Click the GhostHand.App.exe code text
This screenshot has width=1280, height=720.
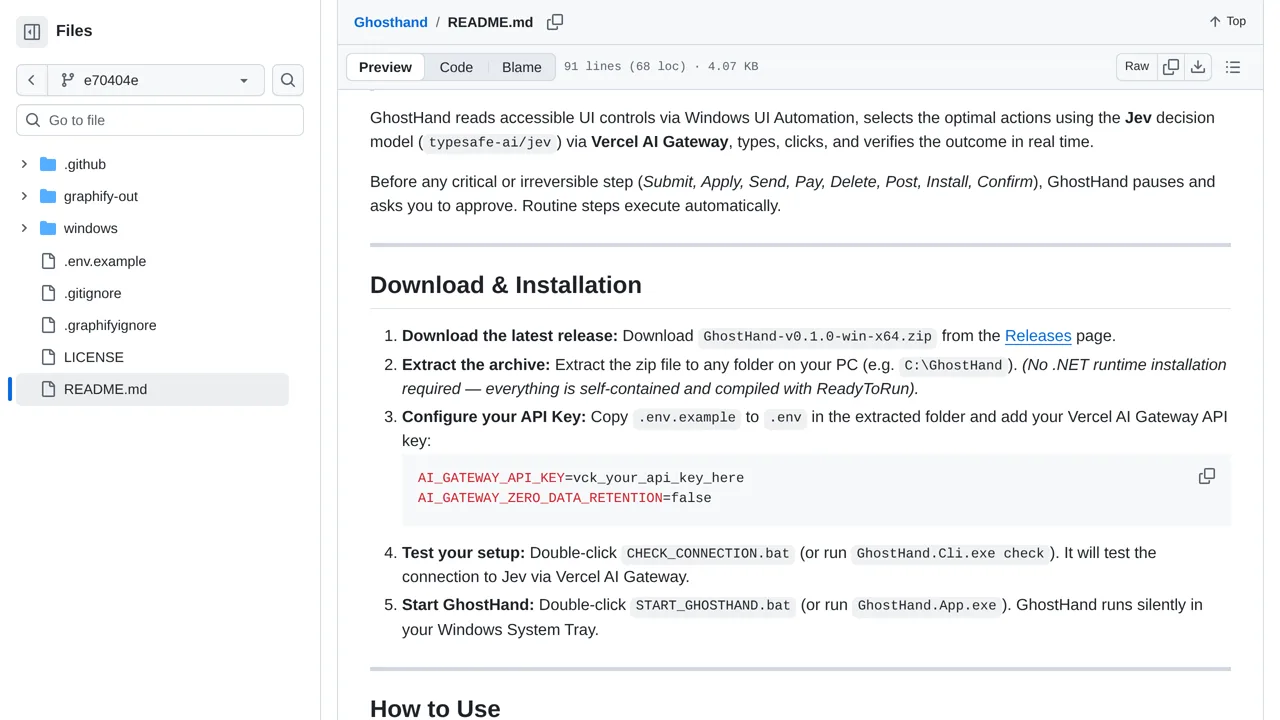(x=927, y=606)
